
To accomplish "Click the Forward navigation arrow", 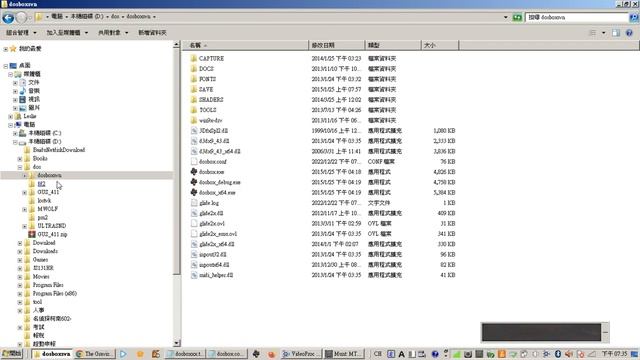I will pyautogui.click(x=22, y=17).
